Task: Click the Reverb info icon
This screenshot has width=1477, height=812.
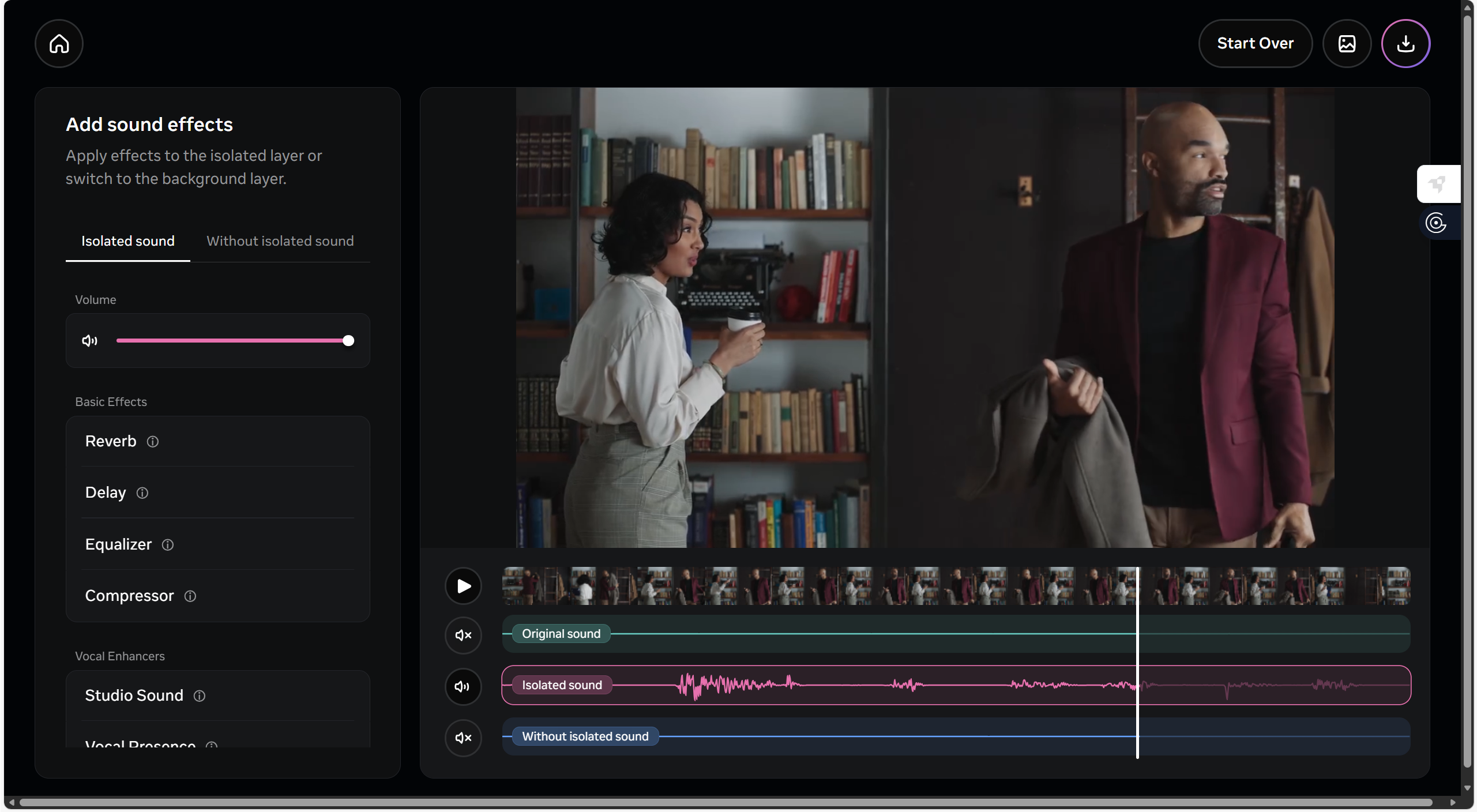Action: pos(153,442)
